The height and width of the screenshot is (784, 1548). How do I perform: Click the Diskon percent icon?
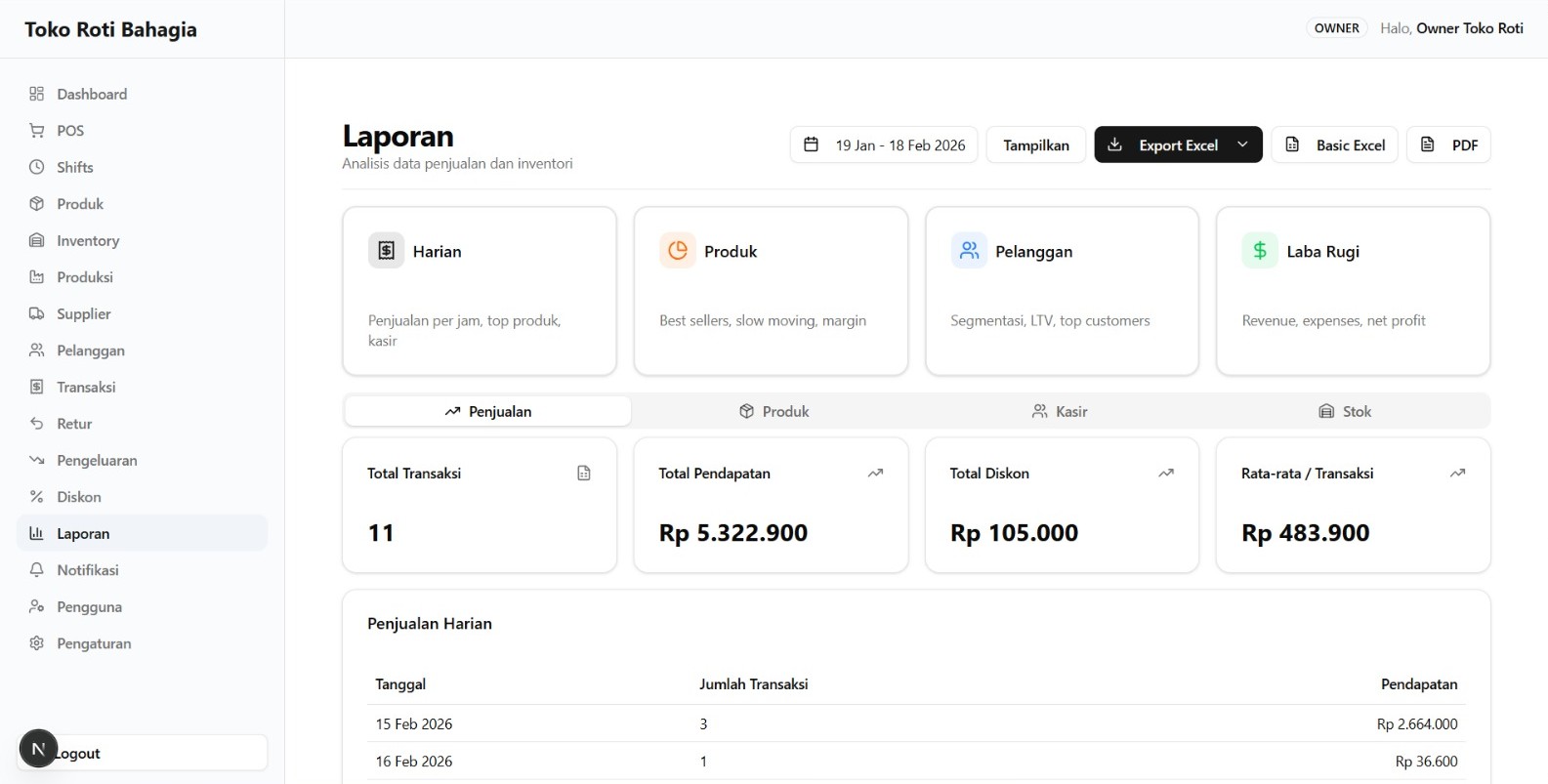pos(37,497)
